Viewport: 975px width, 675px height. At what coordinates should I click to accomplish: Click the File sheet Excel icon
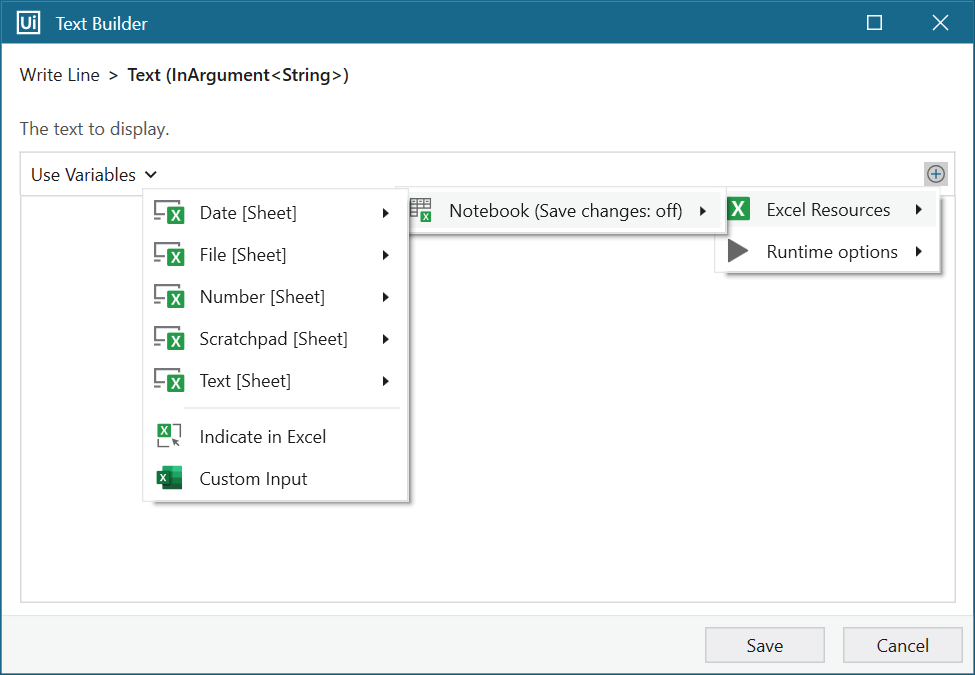169,255
